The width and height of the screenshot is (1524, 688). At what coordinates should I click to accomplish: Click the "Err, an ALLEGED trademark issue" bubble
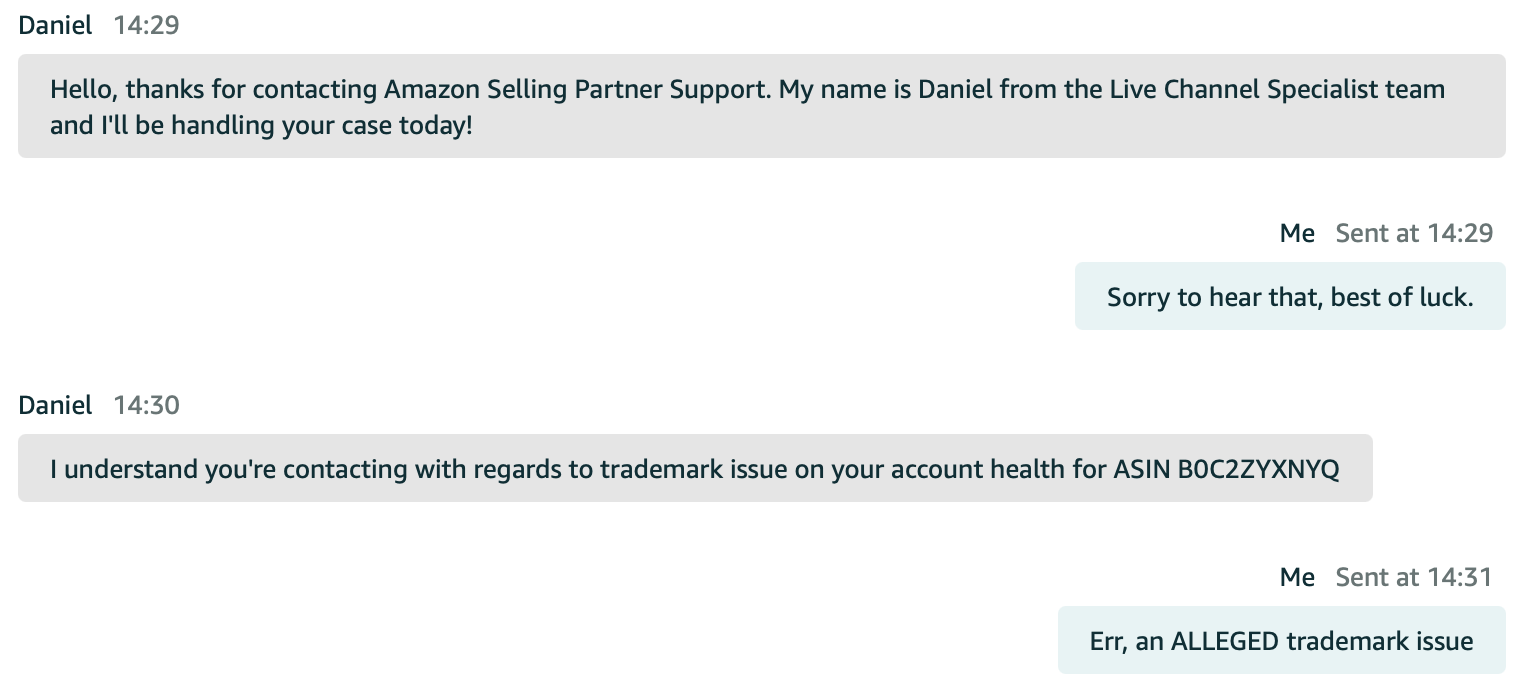click(1280, 641)
